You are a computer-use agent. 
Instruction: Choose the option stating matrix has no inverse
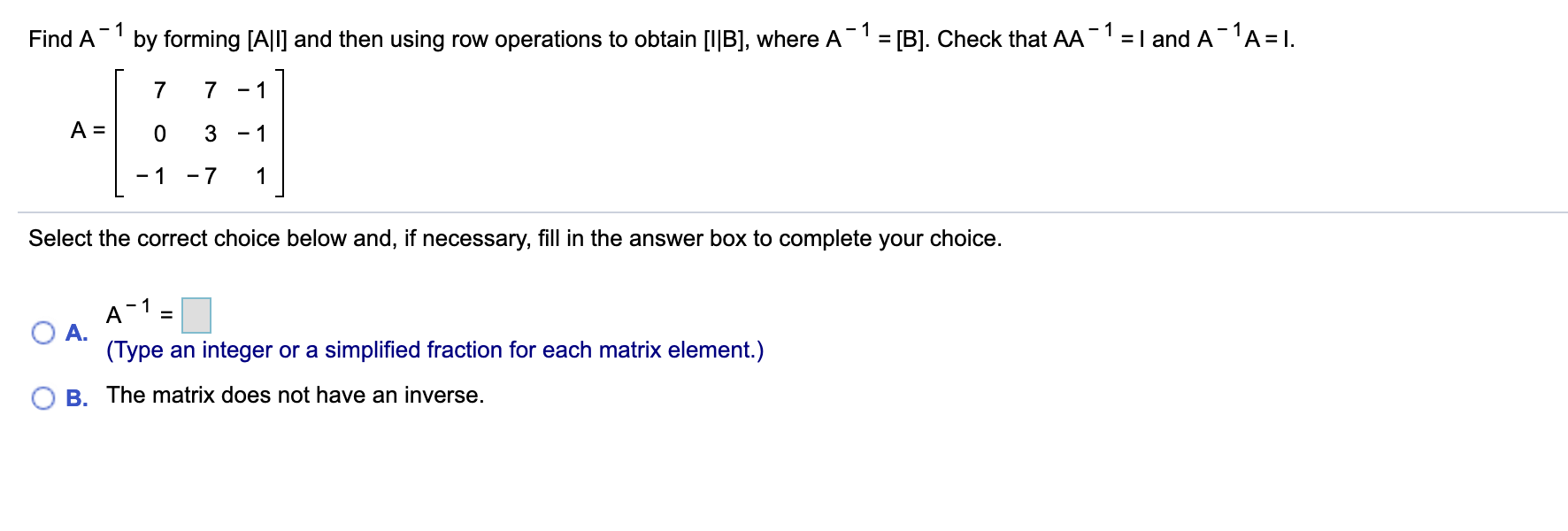[295, 395]
